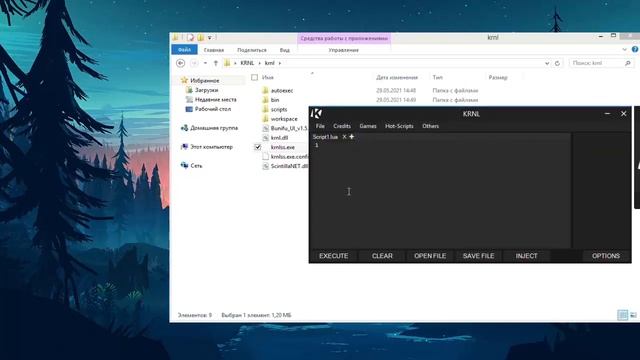The width and height of the screenshot is (640, 360).
Task: Open the blue Файл tab in Explorer
Action: tap(184, 50)
